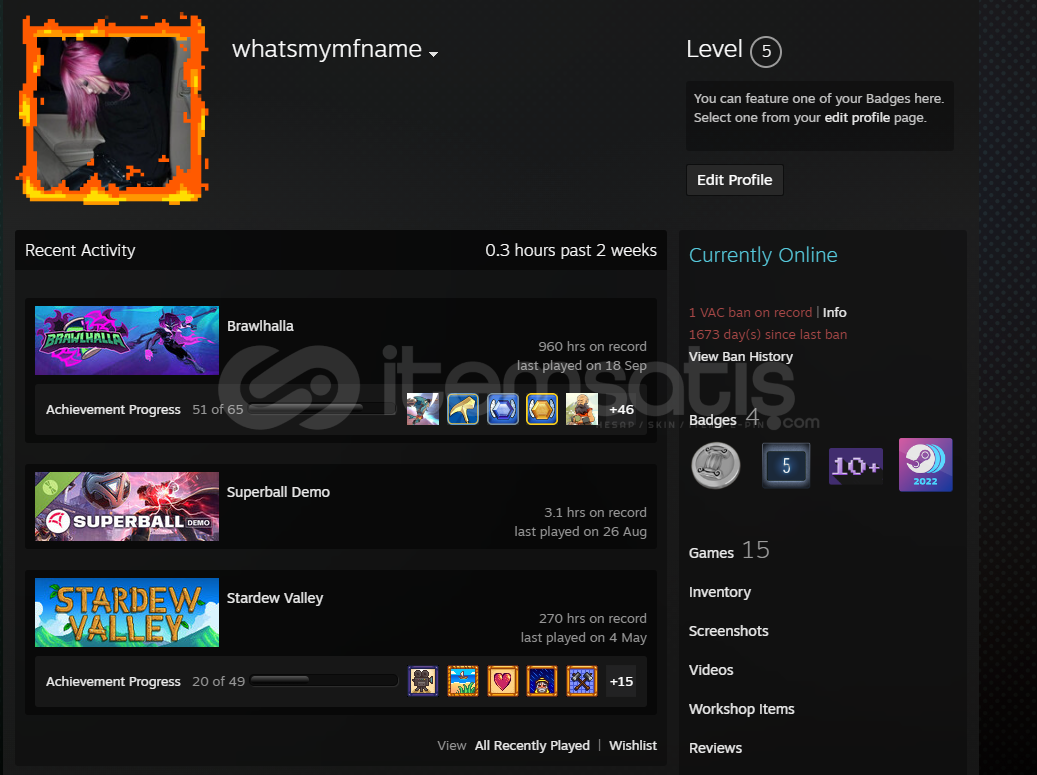Open the Inventory link
This screenshot has width=1037, height=775.
coord(720,592)
